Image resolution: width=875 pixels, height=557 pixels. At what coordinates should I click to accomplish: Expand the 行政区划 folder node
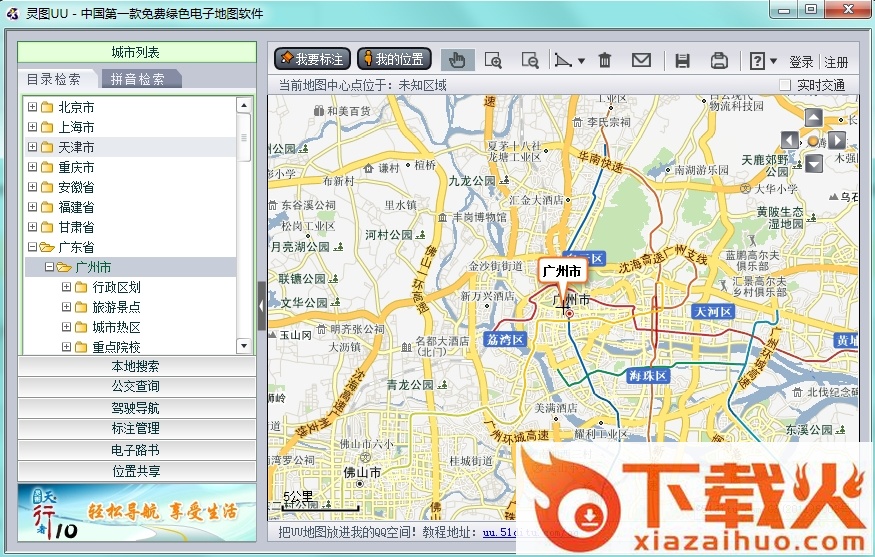coord(66,287)
